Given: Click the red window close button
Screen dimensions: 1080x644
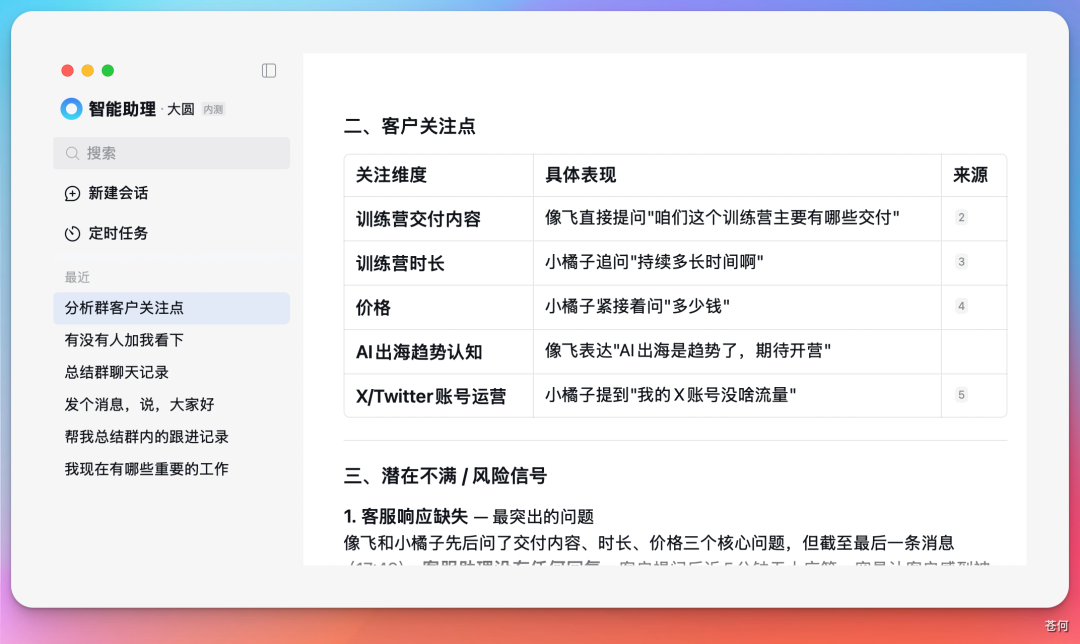Looking at the screenshot, I should [68, 70].
